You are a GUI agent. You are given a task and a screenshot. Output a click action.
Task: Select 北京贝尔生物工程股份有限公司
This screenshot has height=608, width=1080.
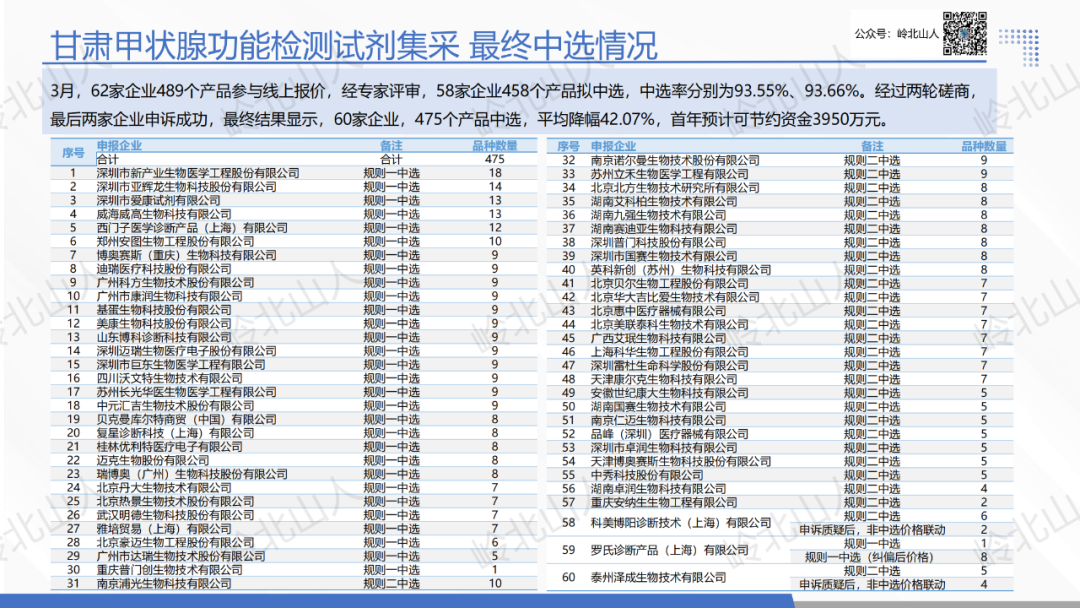pos(669,284)
